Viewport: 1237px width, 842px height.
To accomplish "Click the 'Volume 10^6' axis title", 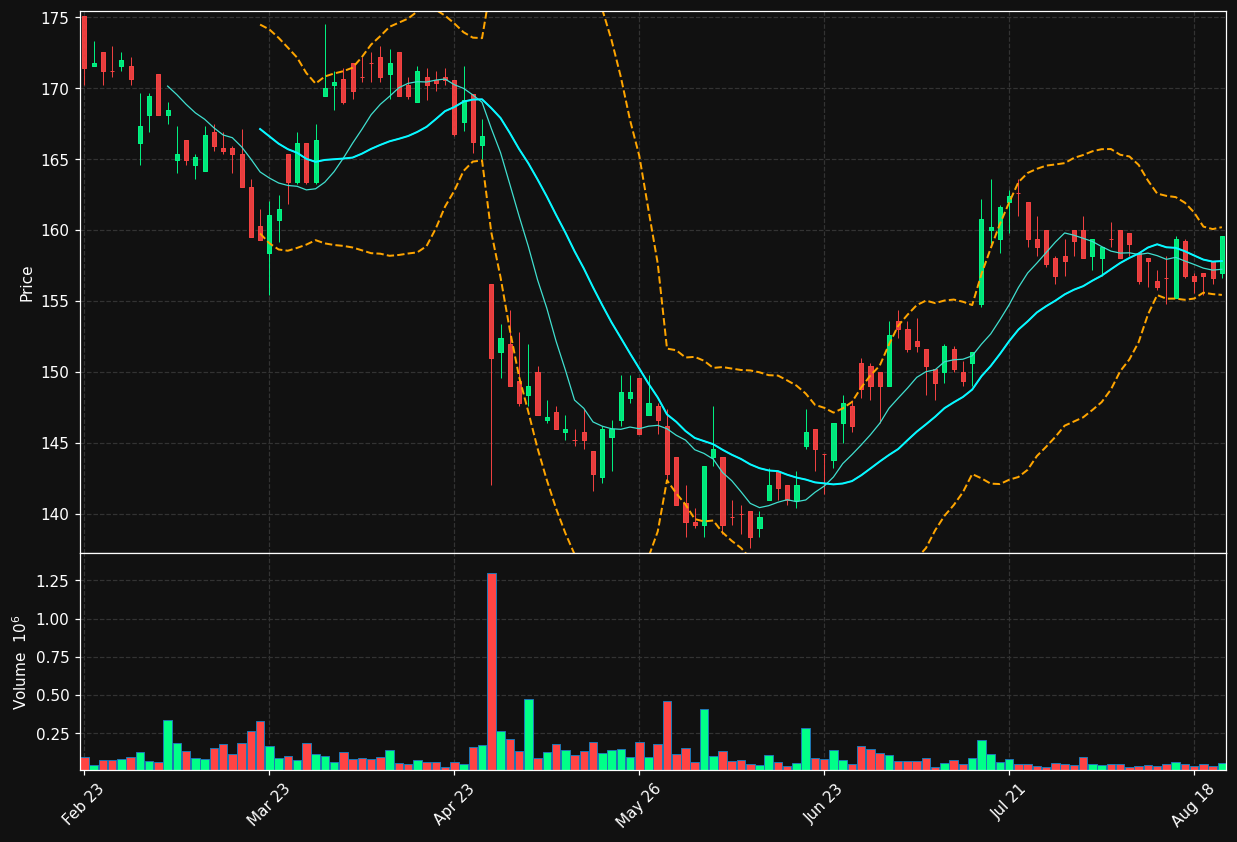I will pos(20,662).
